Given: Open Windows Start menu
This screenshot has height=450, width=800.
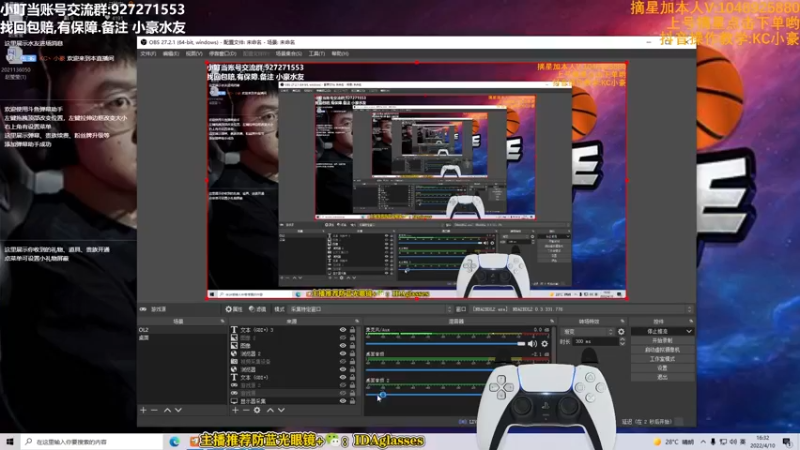Looking at the screenshot, I should click(10, 441).
